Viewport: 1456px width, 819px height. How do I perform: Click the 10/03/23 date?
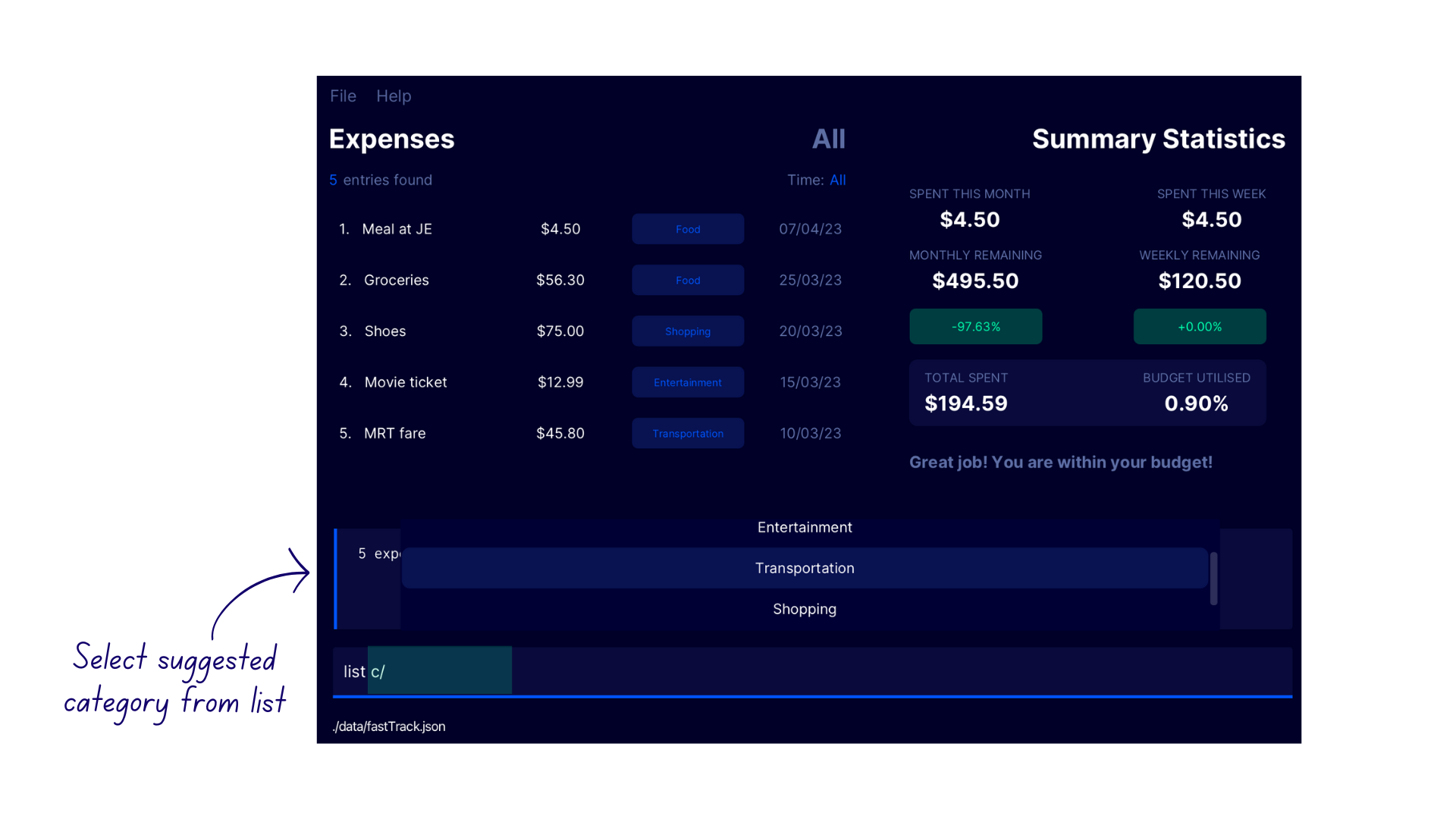[810, 433]
